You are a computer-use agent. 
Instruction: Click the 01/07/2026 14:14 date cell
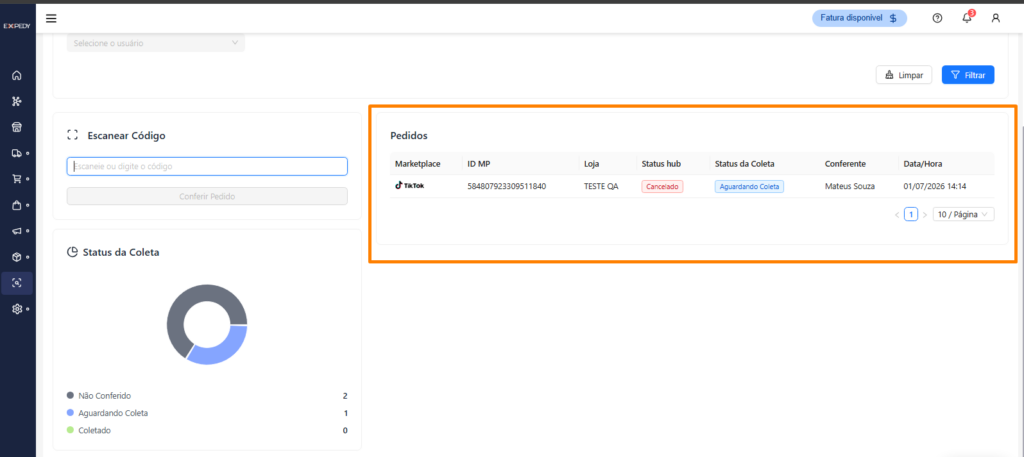(935, 186)
